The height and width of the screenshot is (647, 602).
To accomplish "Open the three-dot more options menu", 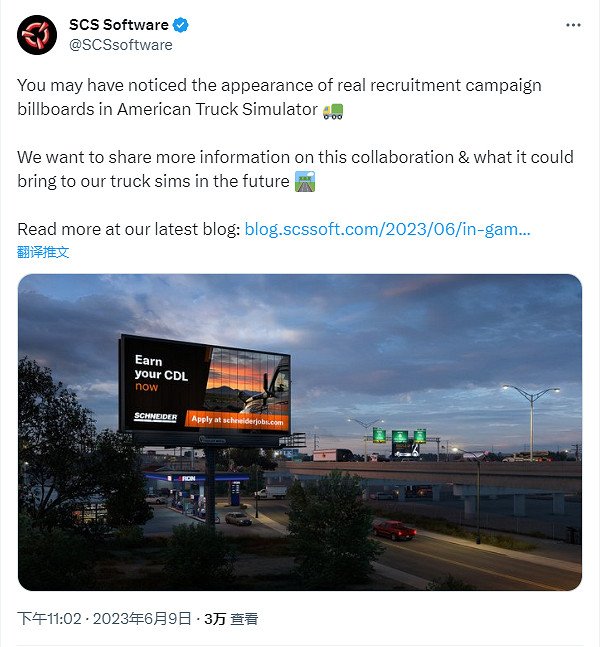I will point(572,25).
